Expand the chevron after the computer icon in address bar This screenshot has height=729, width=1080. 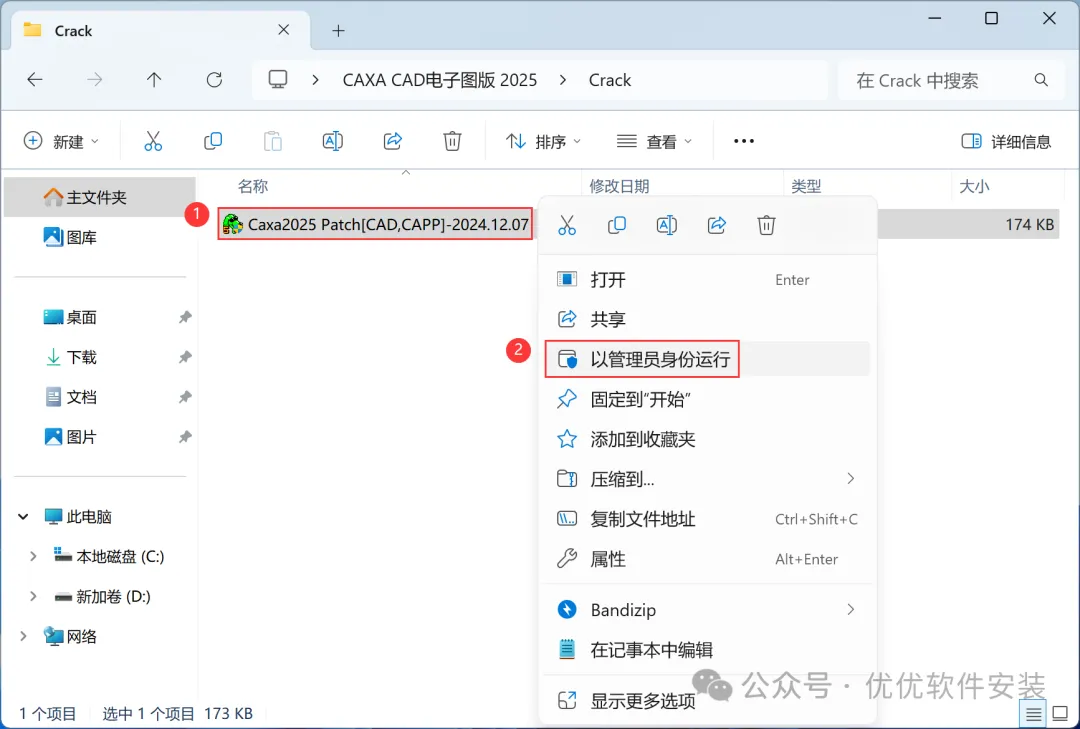[x=315, y=80]
